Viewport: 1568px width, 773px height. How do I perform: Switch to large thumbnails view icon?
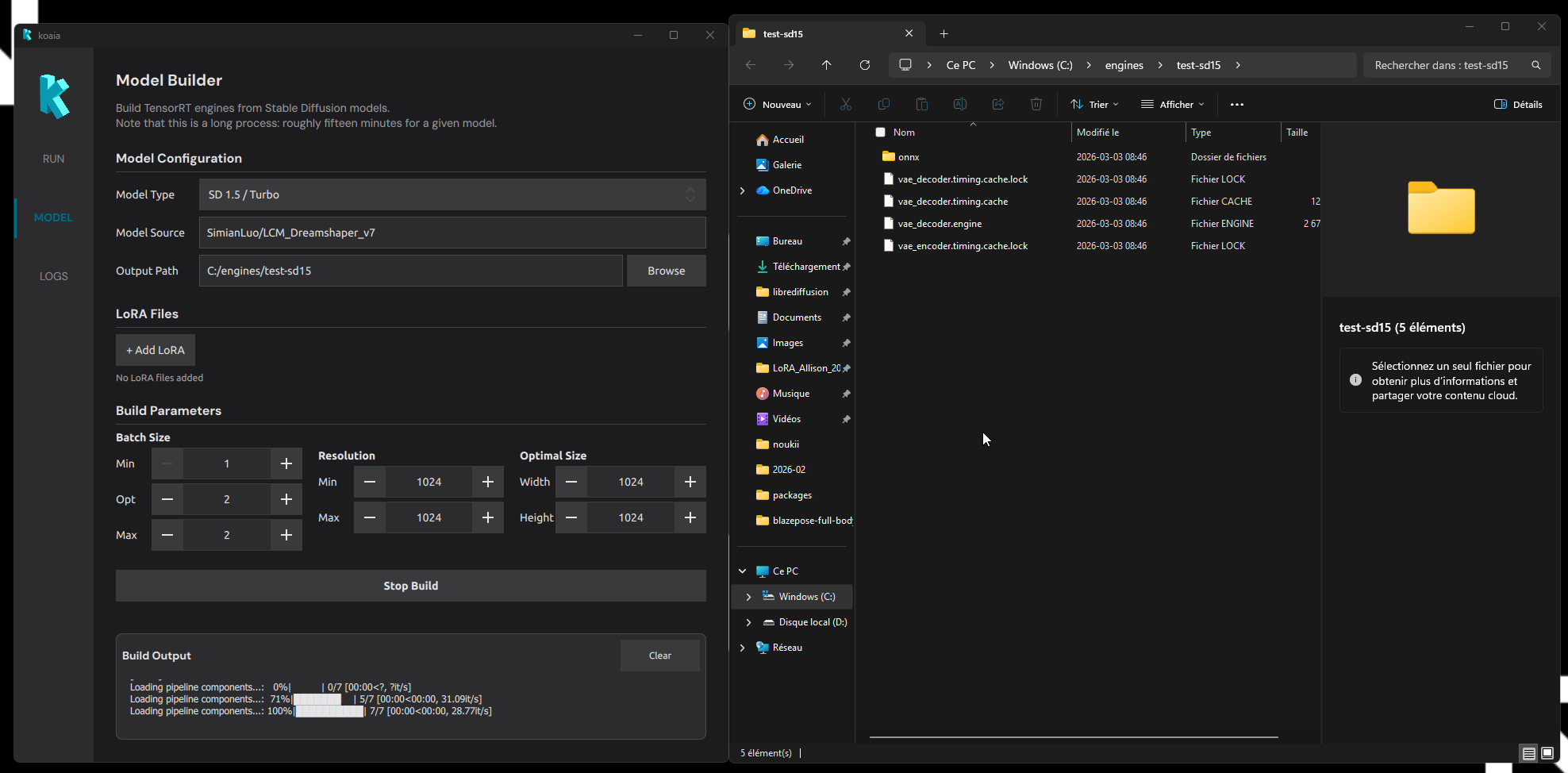1547,753
